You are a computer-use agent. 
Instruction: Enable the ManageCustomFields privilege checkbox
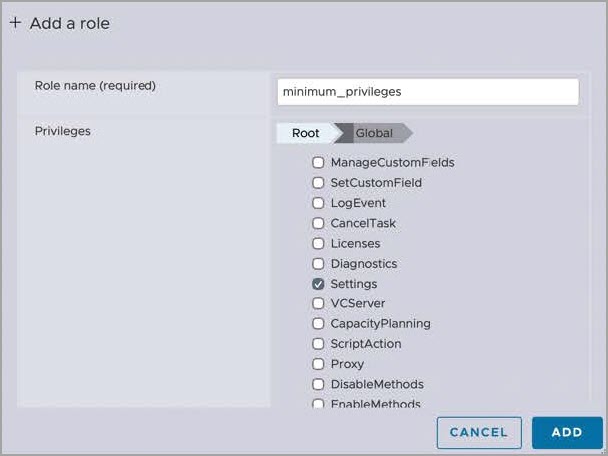click(318, 163)
